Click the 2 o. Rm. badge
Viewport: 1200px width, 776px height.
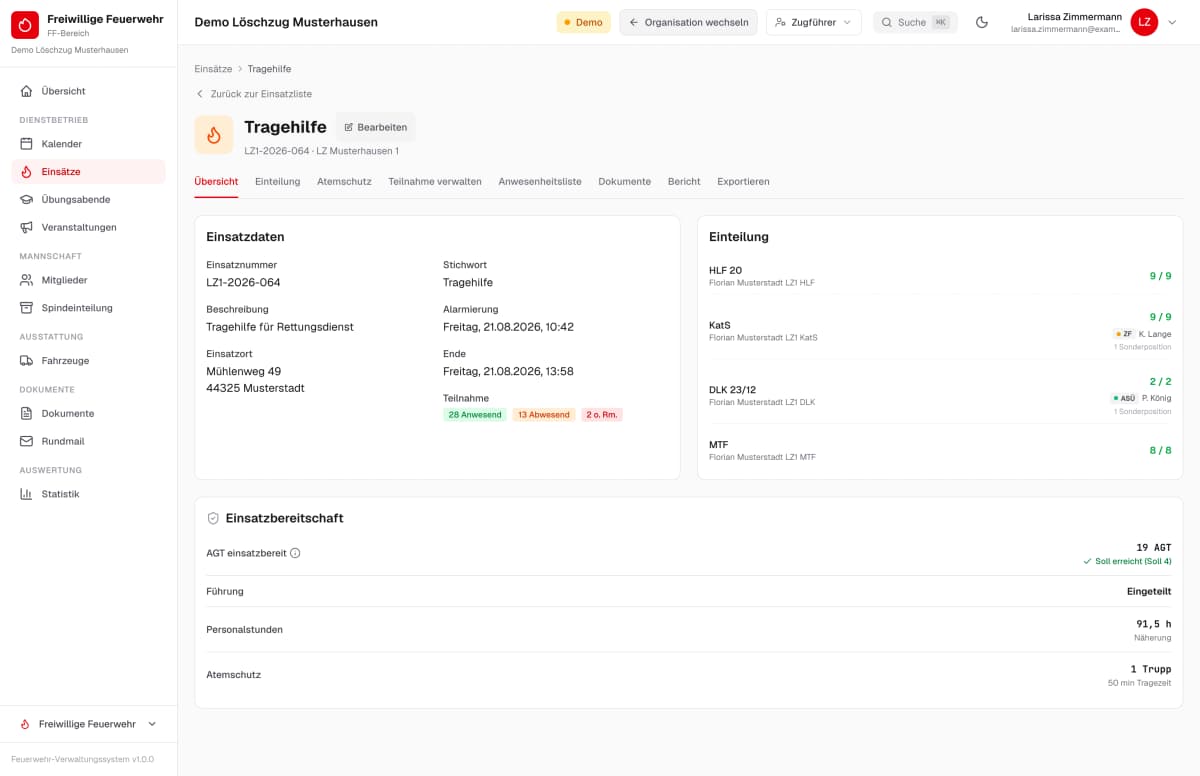(x=602, y=415)
